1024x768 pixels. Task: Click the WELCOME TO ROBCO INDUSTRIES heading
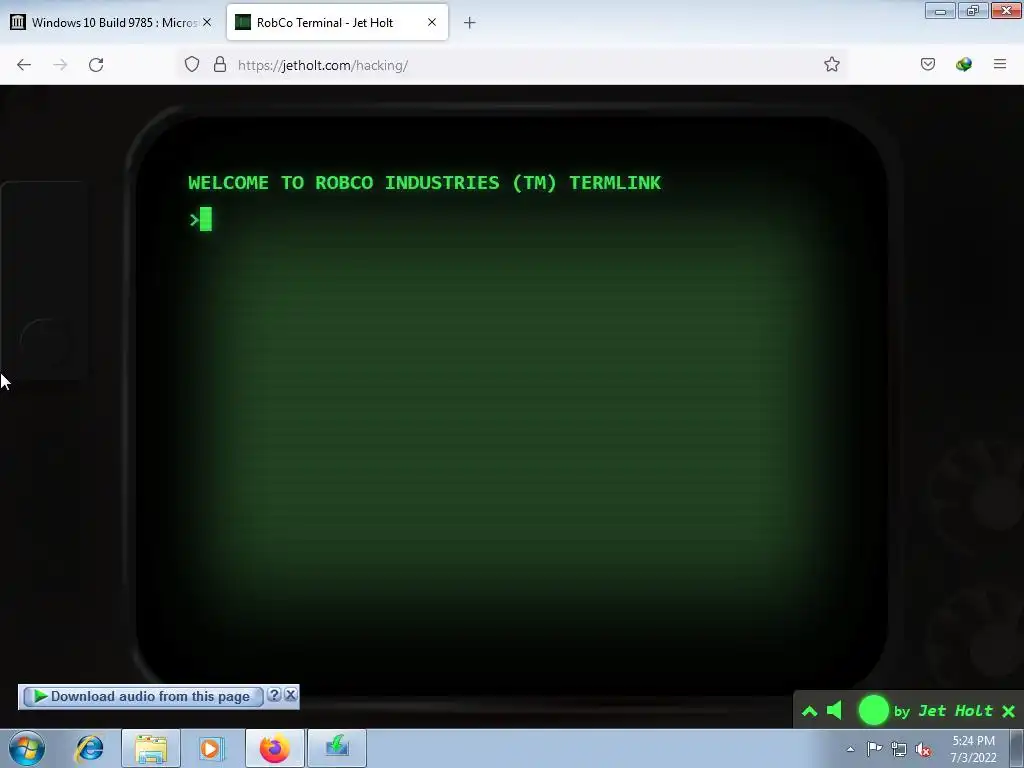coord(424,183)
